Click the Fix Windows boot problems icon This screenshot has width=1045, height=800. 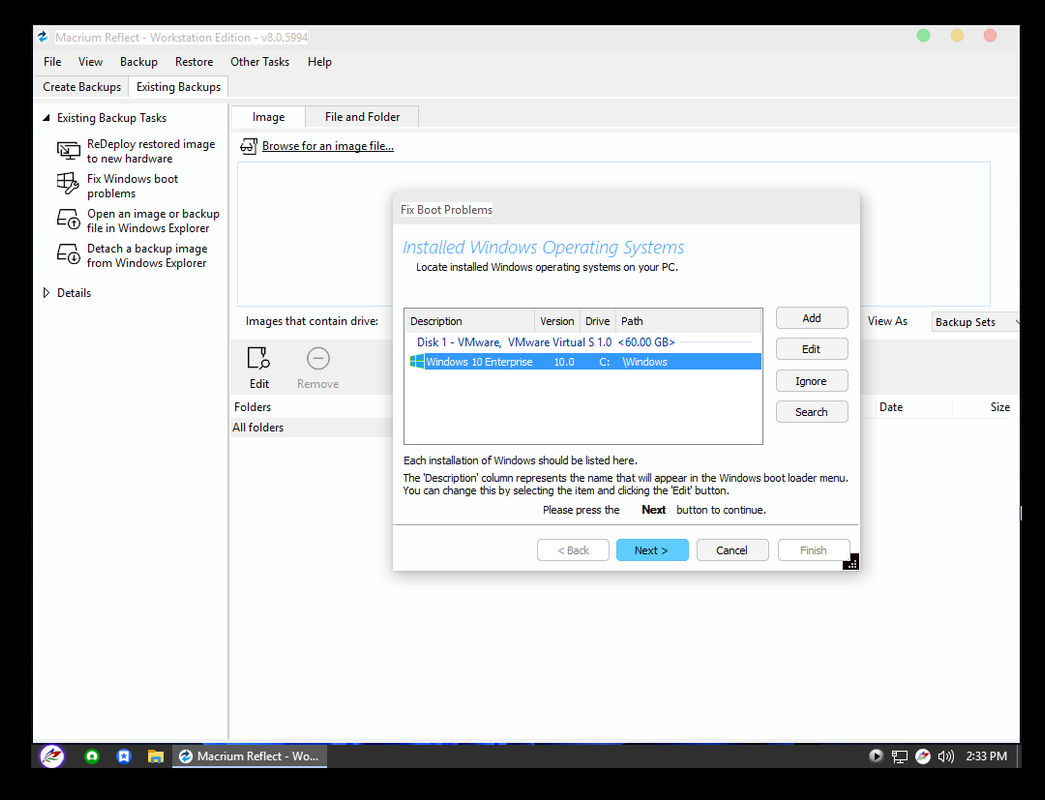click(x=68, y=184)
